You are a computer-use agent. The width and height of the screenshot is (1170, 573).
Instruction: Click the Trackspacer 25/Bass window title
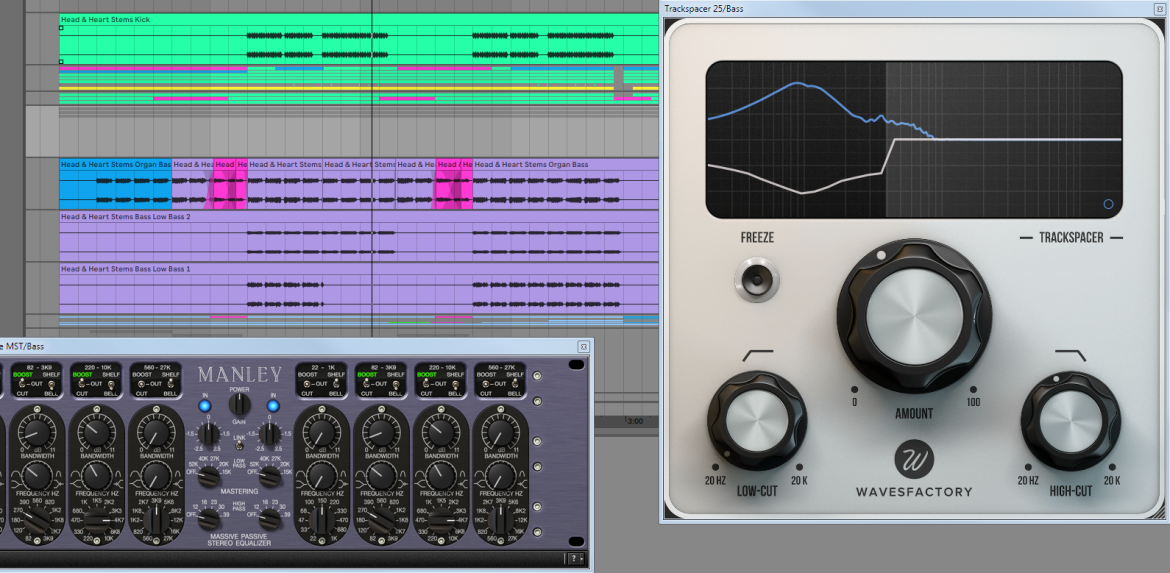coord(703,8)
